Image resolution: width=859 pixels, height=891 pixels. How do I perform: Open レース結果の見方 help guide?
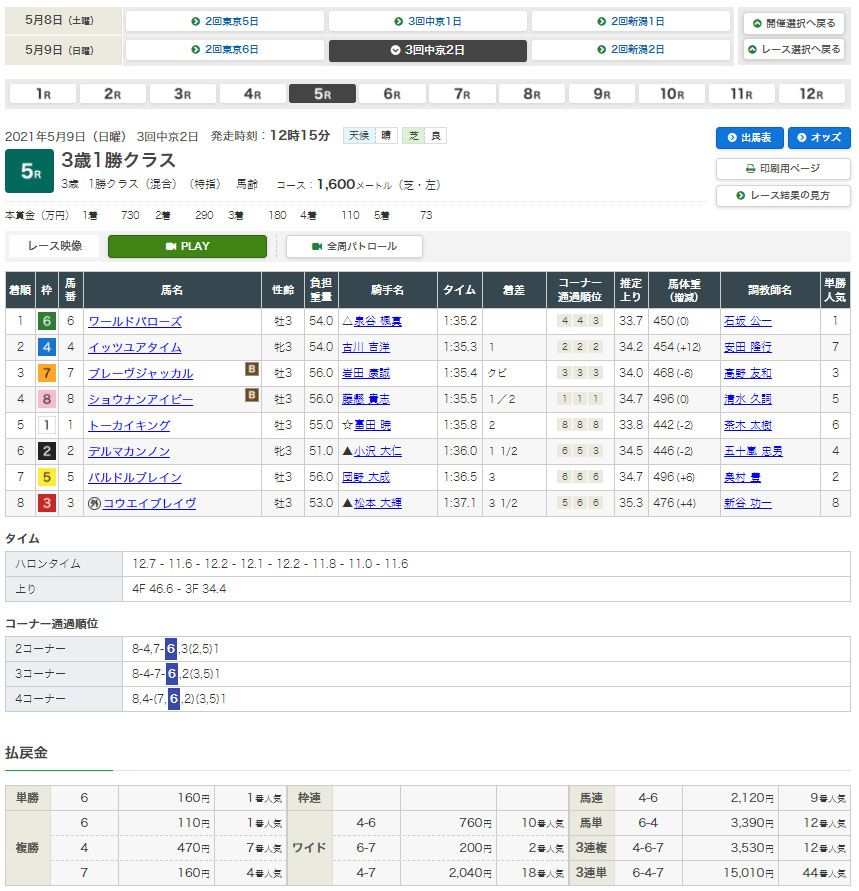click(783, 195)
